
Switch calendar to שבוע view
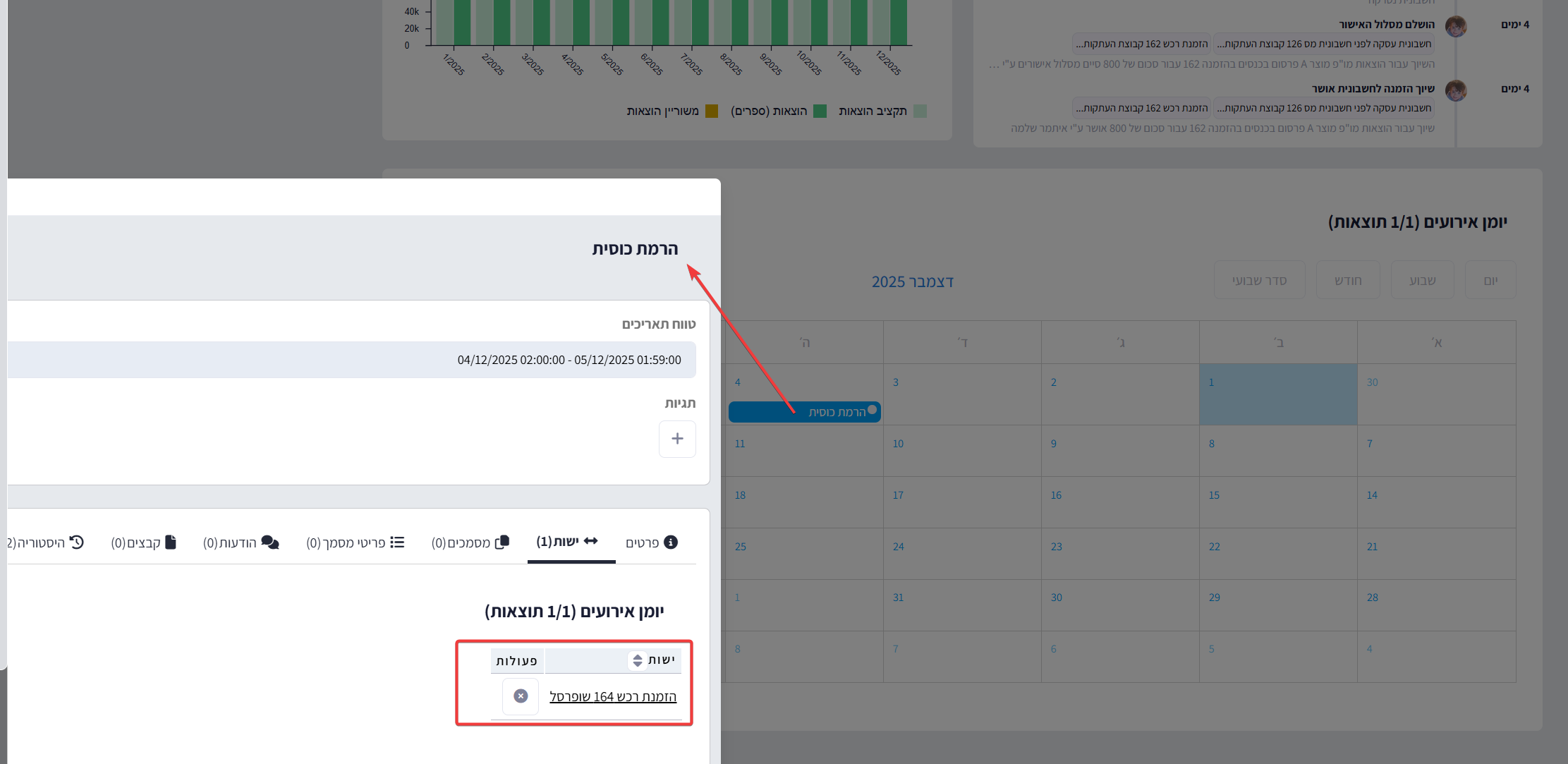[1422, 281]
